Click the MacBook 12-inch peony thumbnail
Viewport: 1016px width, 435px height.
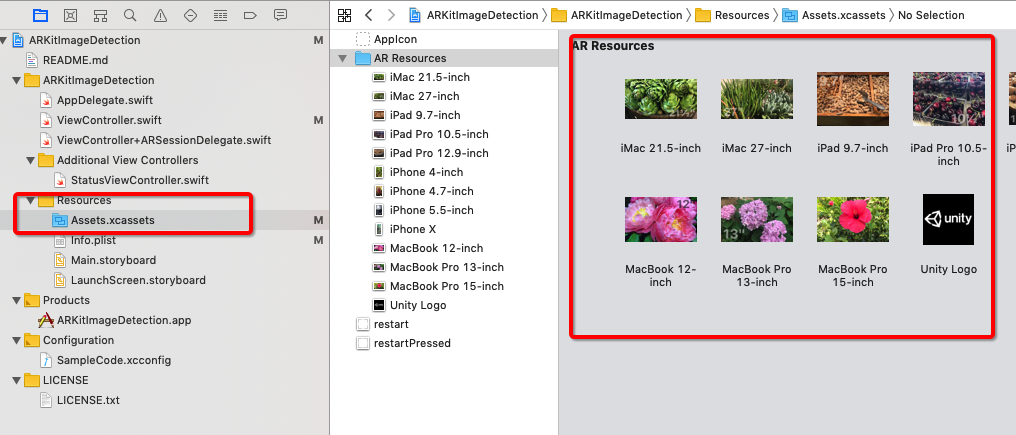660,218
